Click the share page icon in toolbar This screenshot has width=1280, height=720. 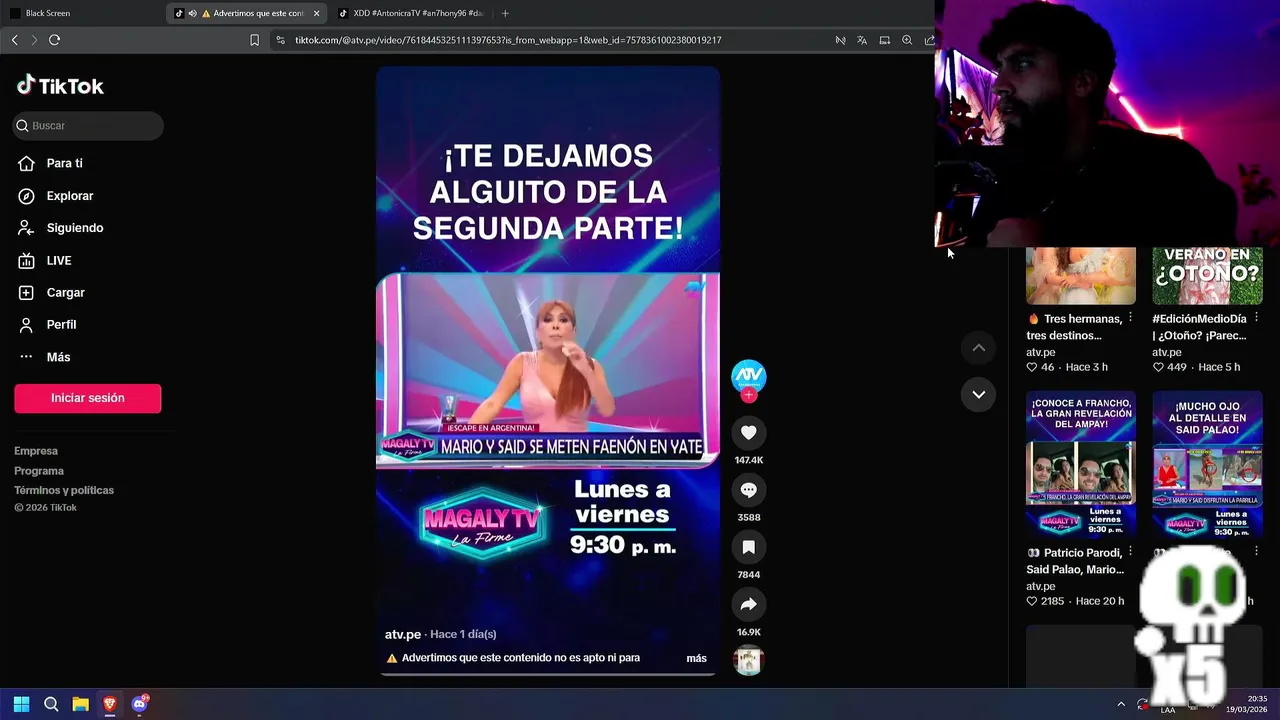pos(929,40)
